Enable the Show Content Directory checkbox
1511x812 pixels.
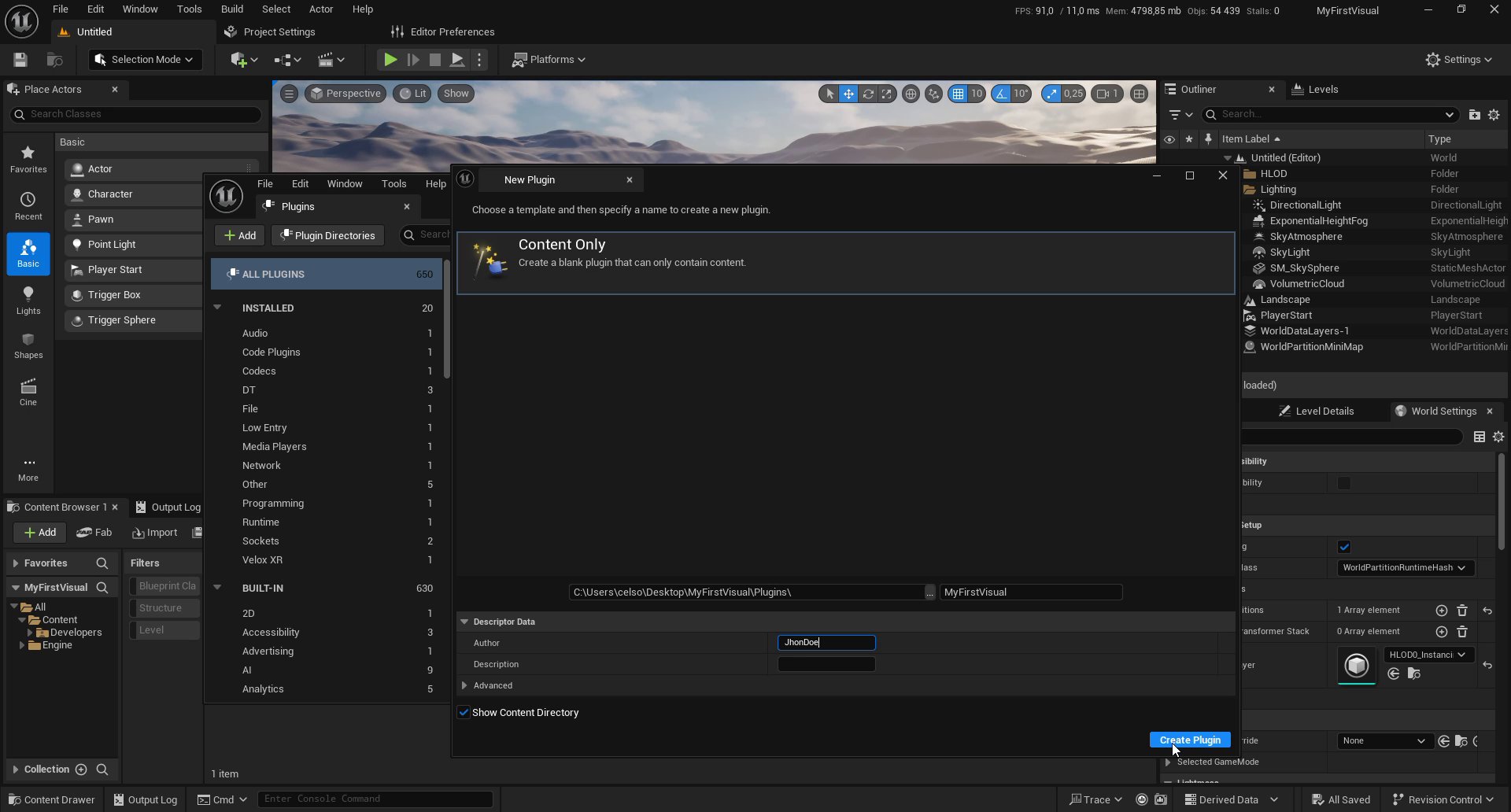tap(464, 713)
